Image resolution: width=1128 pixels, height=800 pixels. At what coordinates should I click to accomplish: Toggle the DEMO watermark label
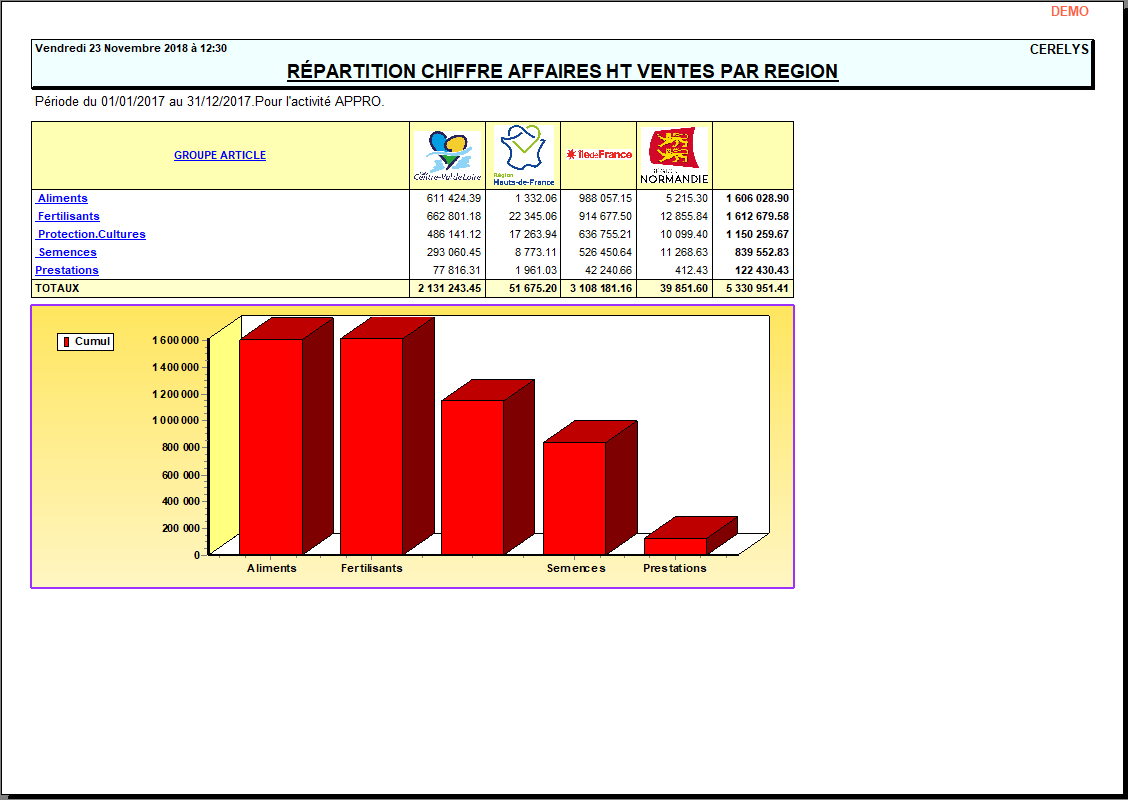pos(1070,11)
